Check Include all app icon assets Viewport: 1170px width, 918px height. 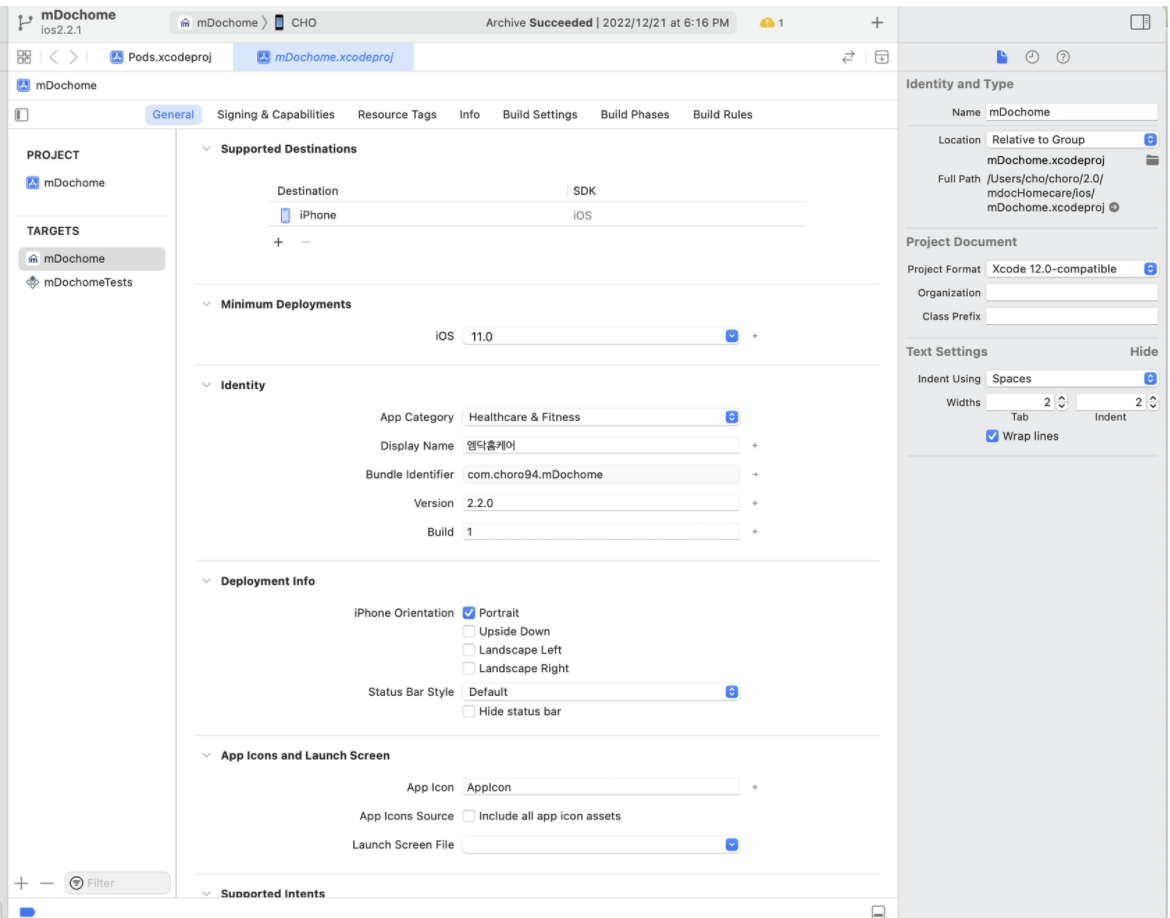[469, 816]
